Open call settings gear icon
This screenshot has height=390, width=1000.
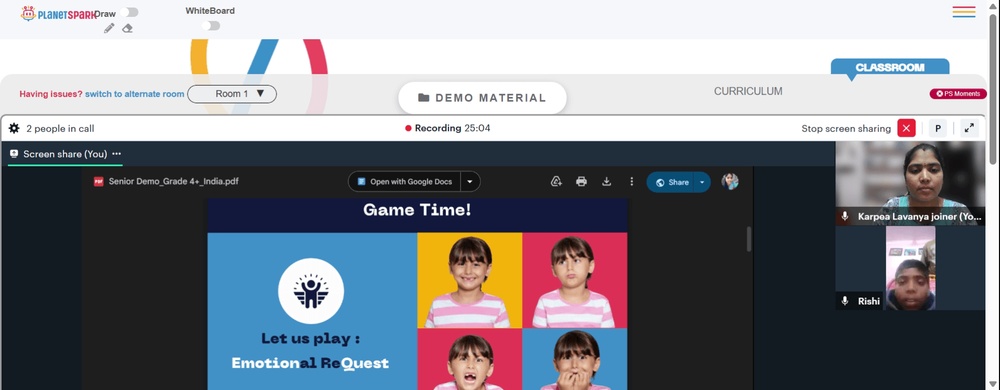pyautogui.click(x=14, y=128)
